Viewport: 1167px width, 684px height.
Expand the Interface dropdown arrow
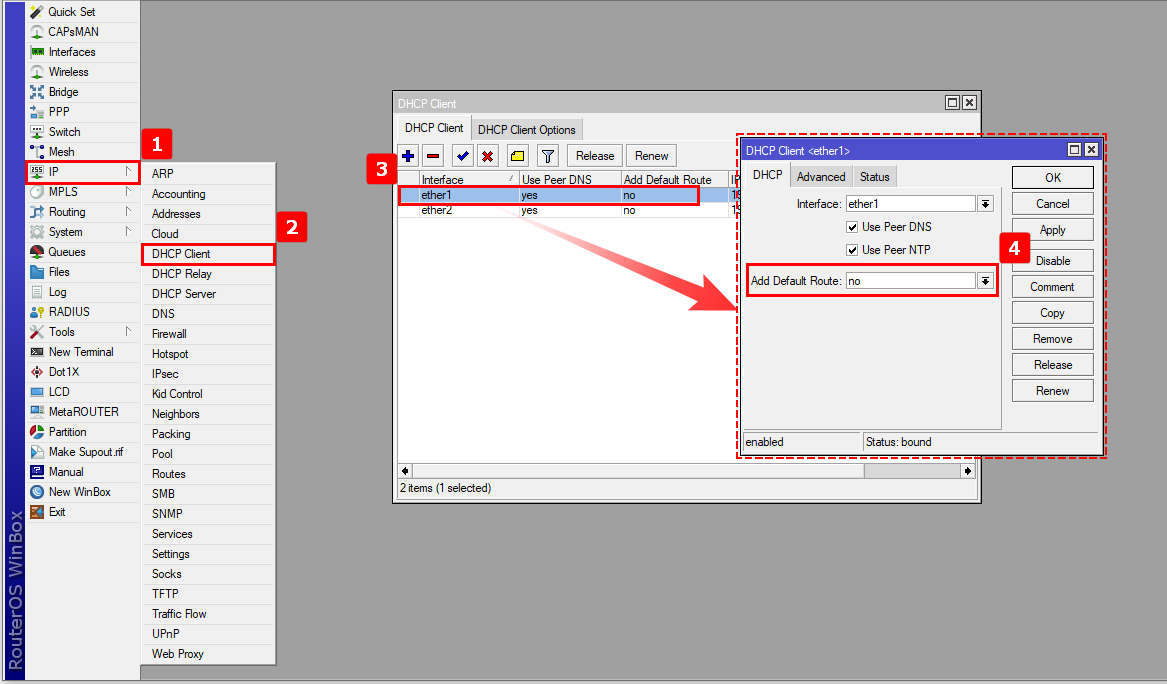(x=985, y=204)
